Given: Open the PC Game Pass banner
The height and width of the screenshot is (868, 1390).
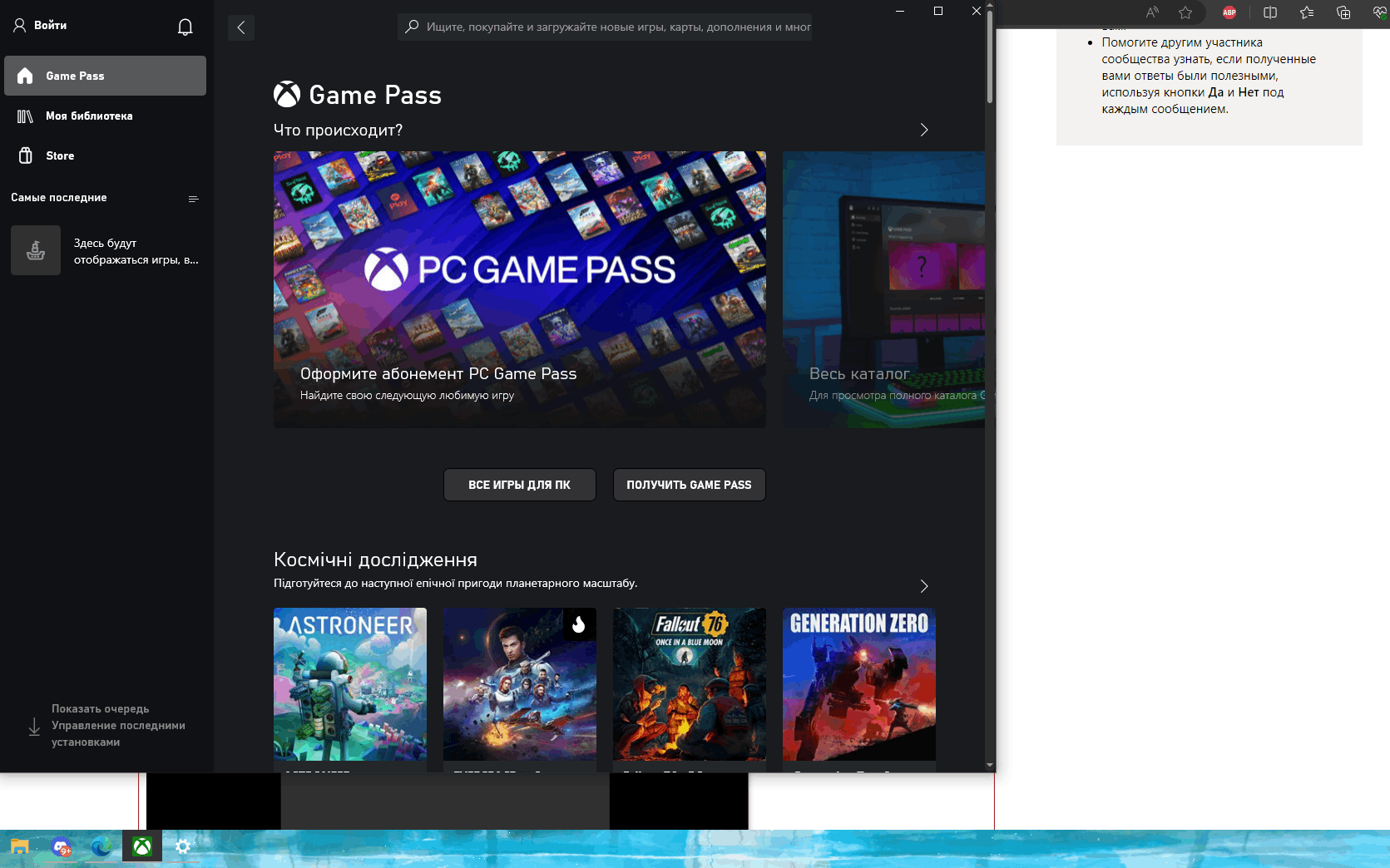Looking at the screenshot, I should tap(520, 289).
